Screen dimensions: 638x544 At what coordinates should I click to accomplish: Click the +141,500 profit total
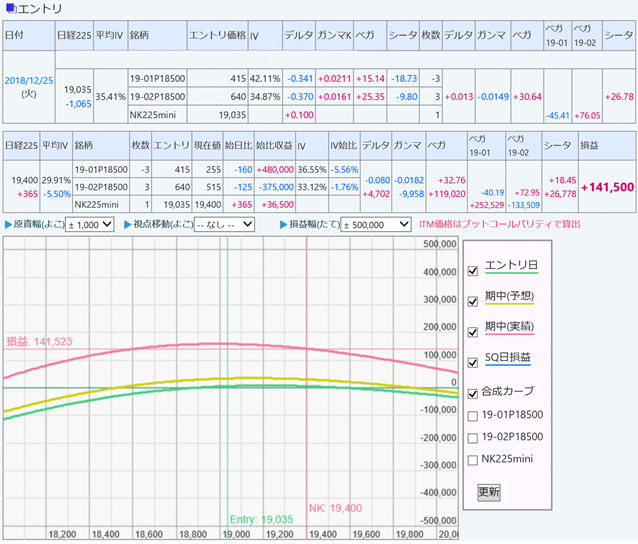click(607, 187)
